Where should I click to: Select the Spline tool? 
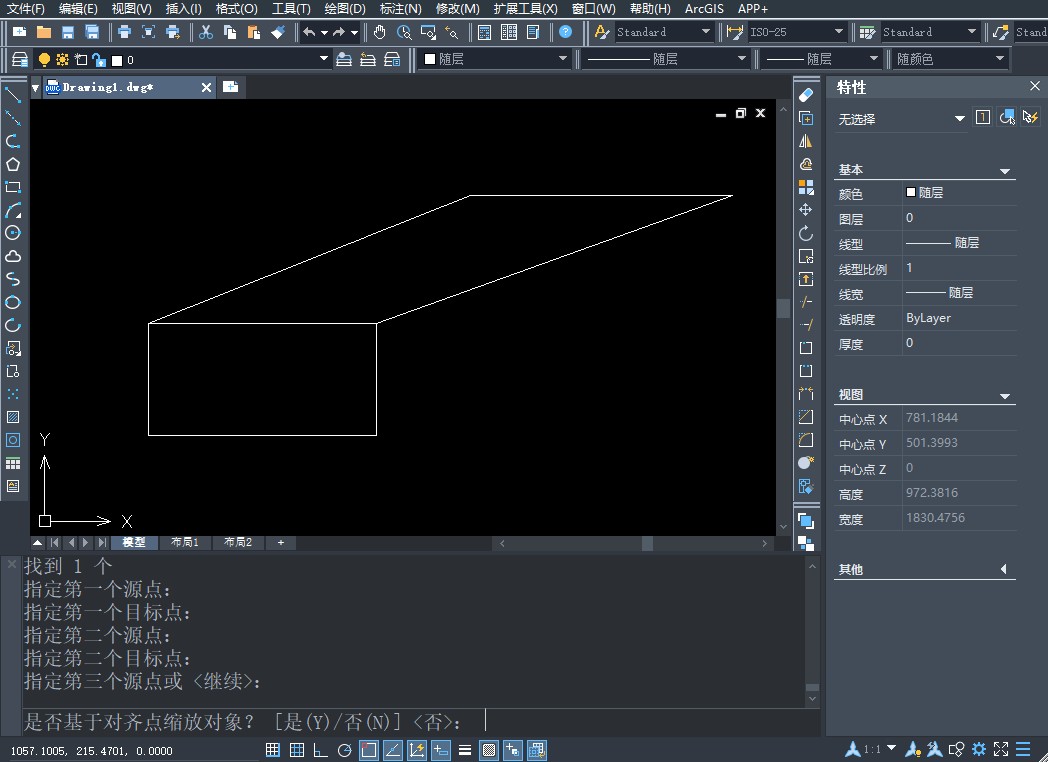pyautogui.click(x=13, y=279)
